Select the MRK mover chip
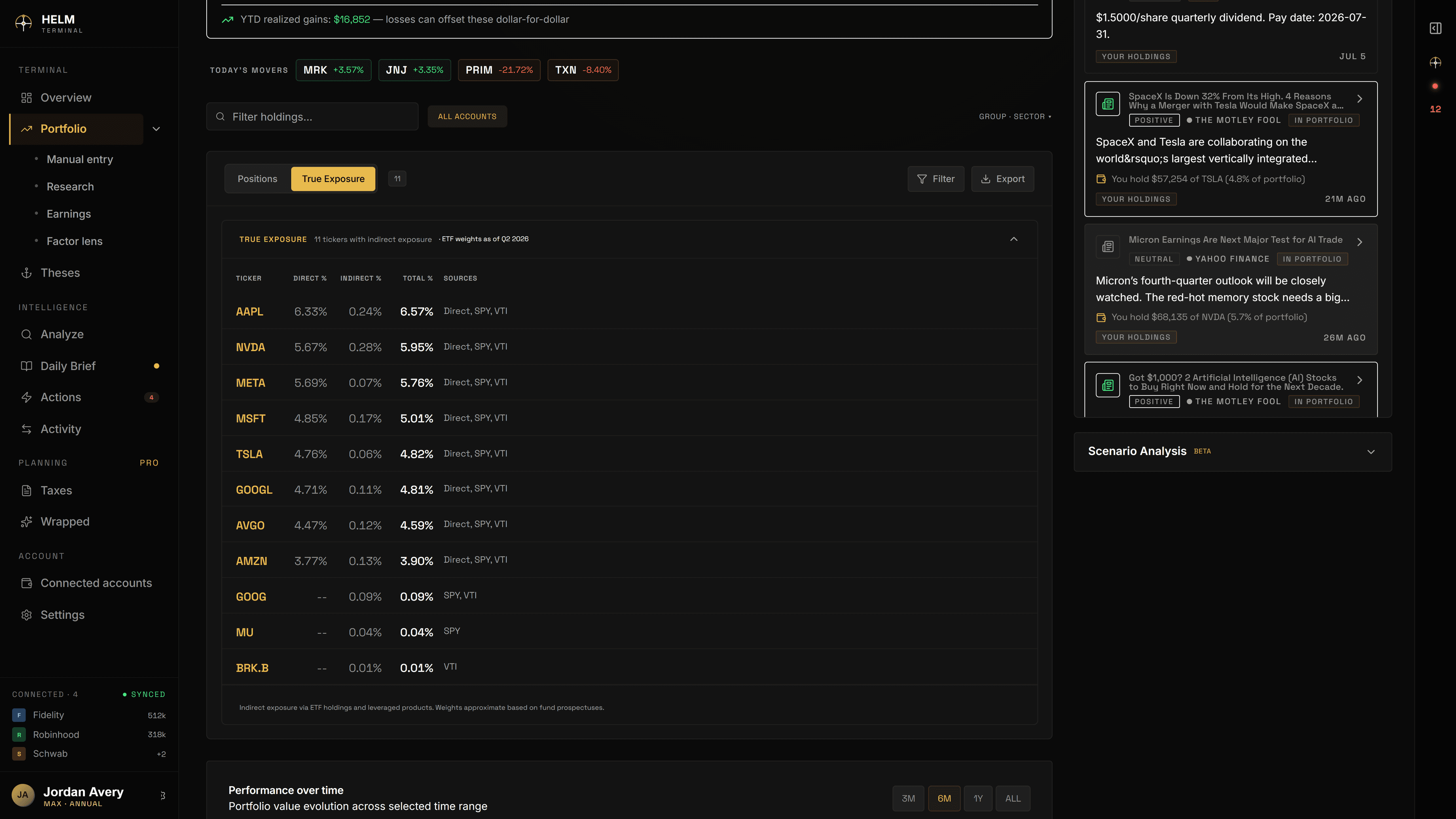This screenshot has width=1456, height=819. tap(334, 70)
